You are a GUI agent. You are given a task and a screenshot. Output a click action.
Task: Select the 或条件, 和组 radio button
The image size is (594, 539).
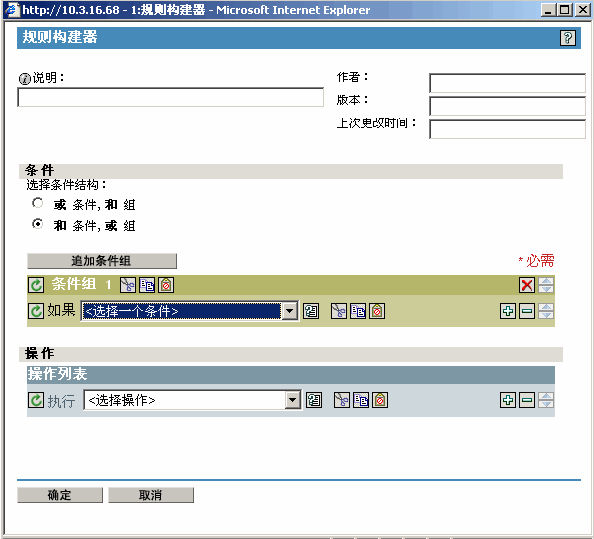coord(38,203)
